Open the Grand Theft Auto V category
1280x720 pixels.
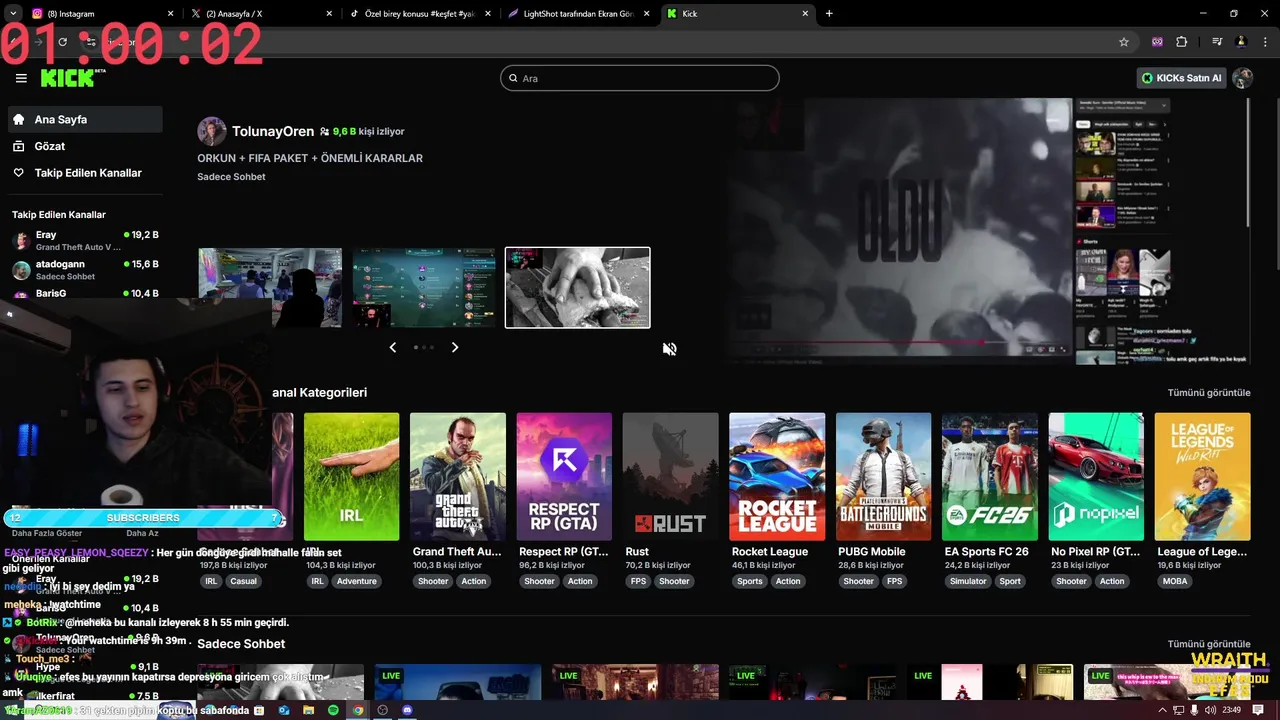click(458, 477)
